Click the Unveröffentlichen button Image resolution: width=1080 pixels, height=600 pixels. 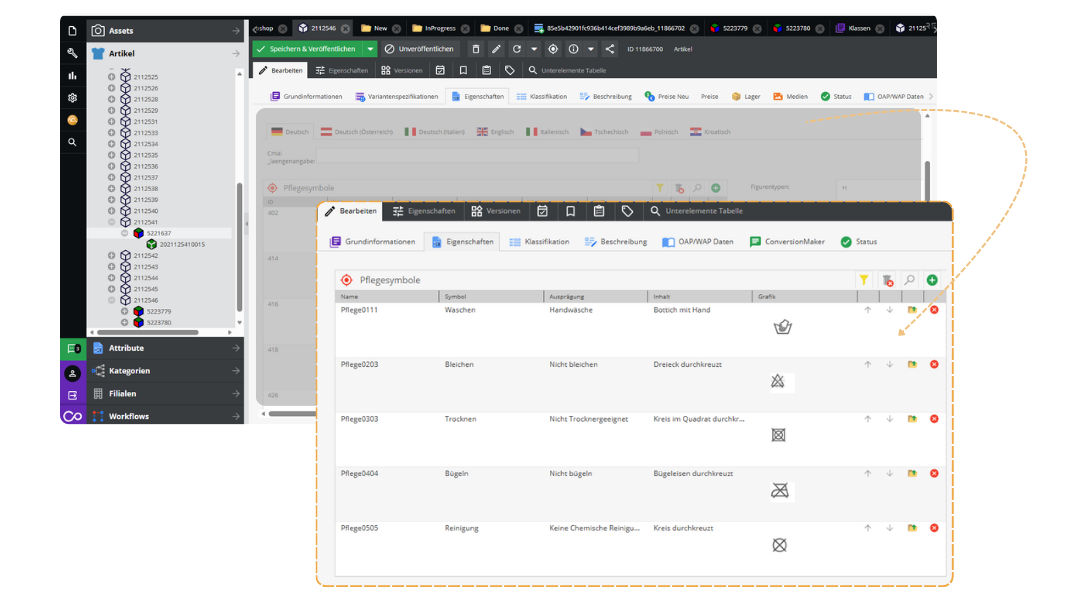419,49
